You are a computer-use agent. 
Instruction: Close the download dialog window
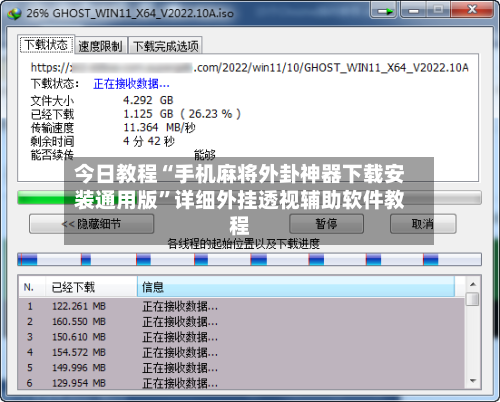click(x=471, y=10)
